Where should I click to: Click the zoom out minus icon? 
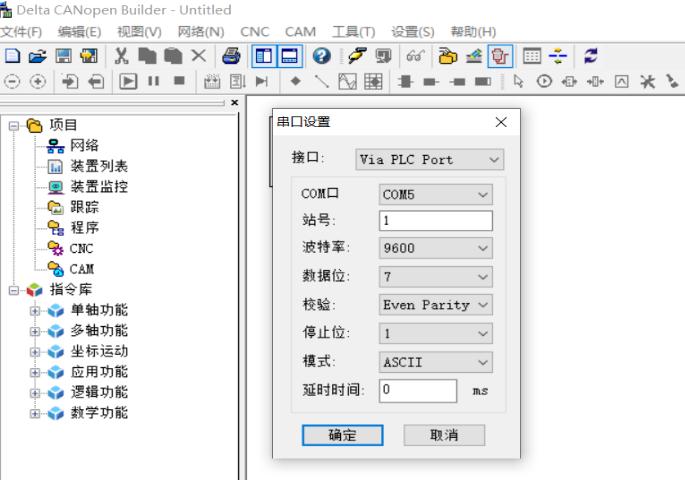click(x=12, y=82)
